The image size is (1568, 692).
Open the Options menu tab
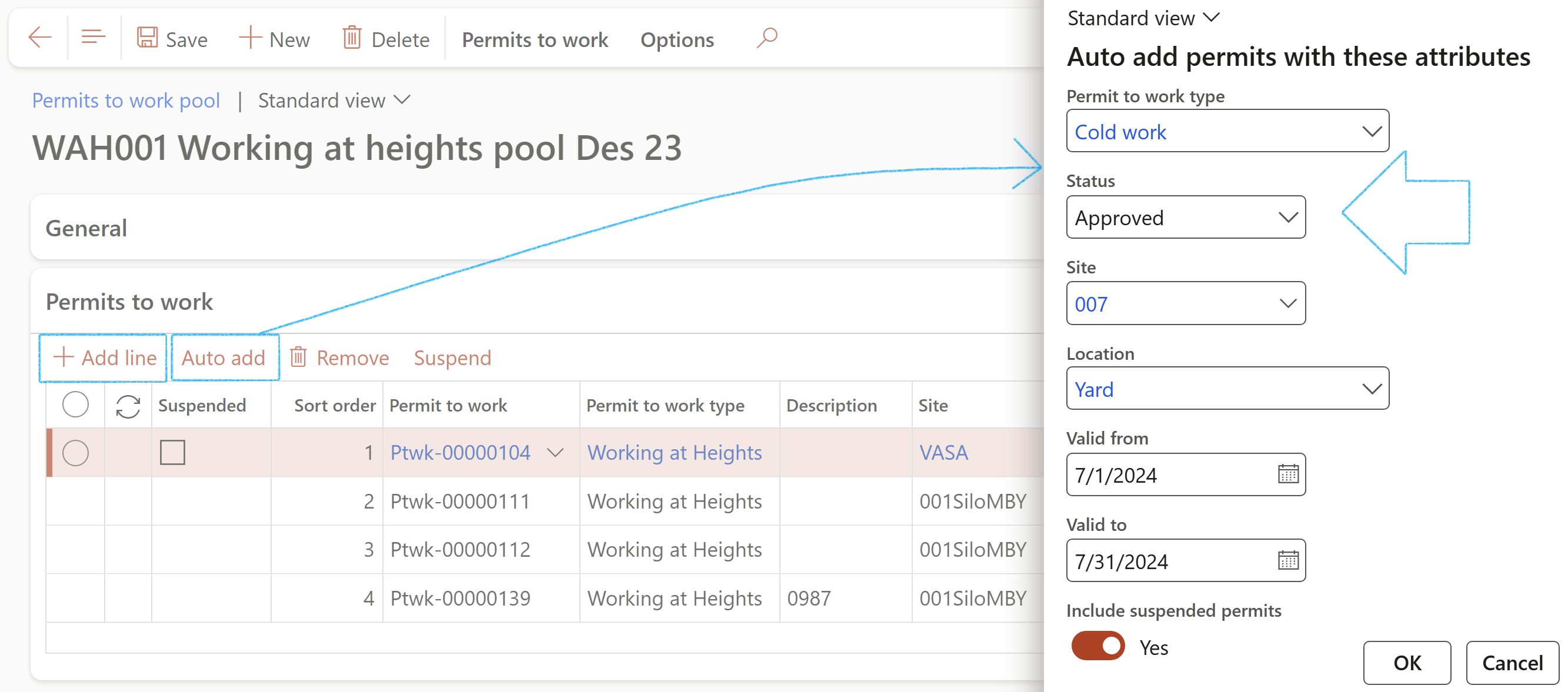point(677,39)
